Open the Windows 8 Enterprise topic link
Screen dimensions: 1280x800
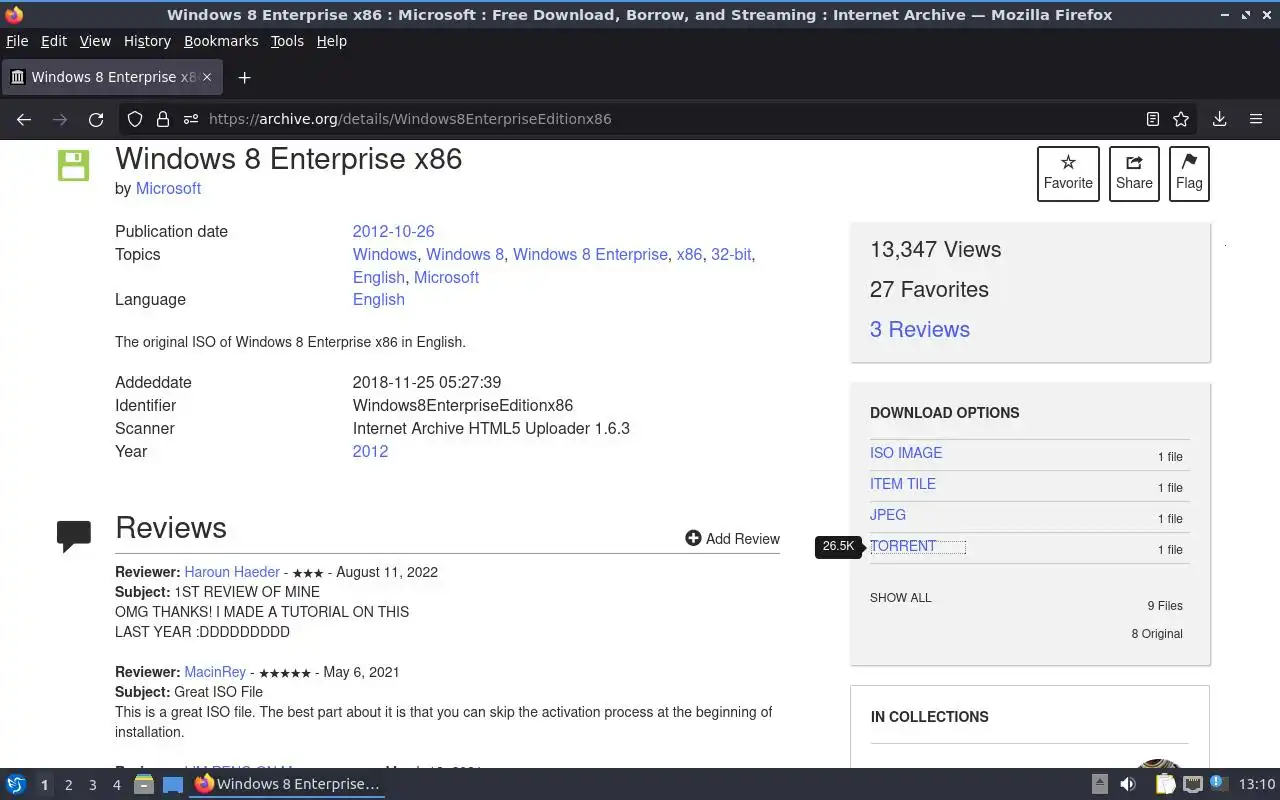click(x=590, y=254)
